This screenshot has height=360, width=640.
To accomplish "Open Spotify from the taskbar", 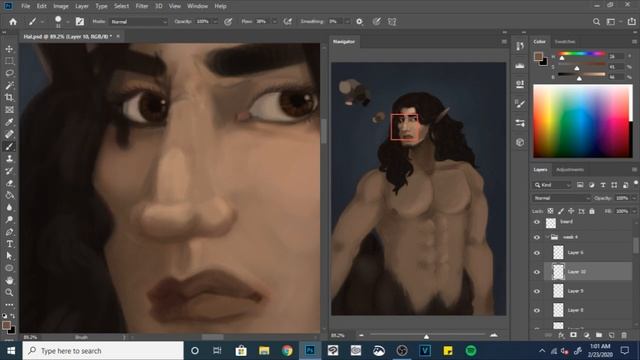I will (x=471, y=351).
